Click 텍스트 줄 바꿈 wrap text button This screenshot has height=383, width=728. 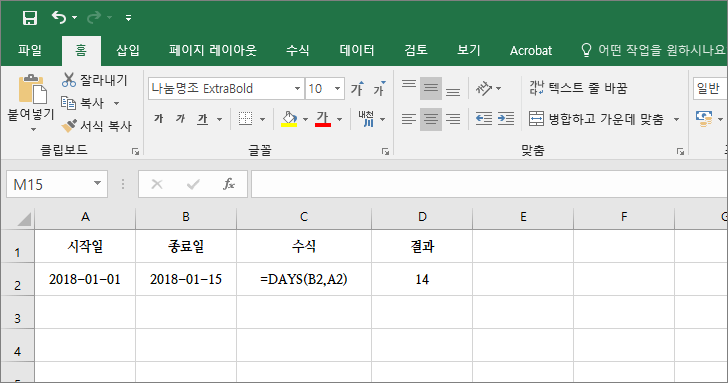[578, 88]
